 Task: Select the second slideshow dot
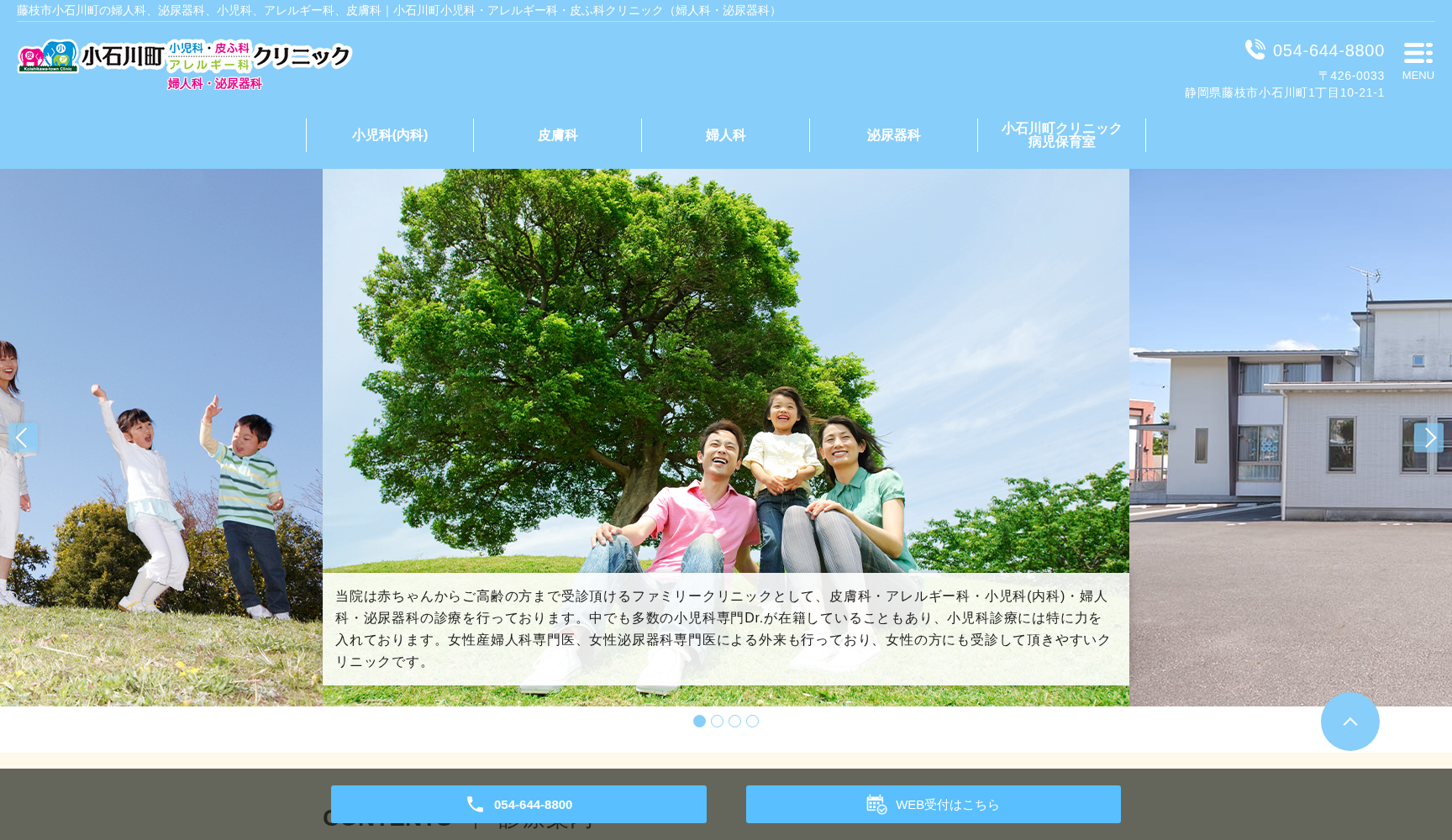coord(717,722)
